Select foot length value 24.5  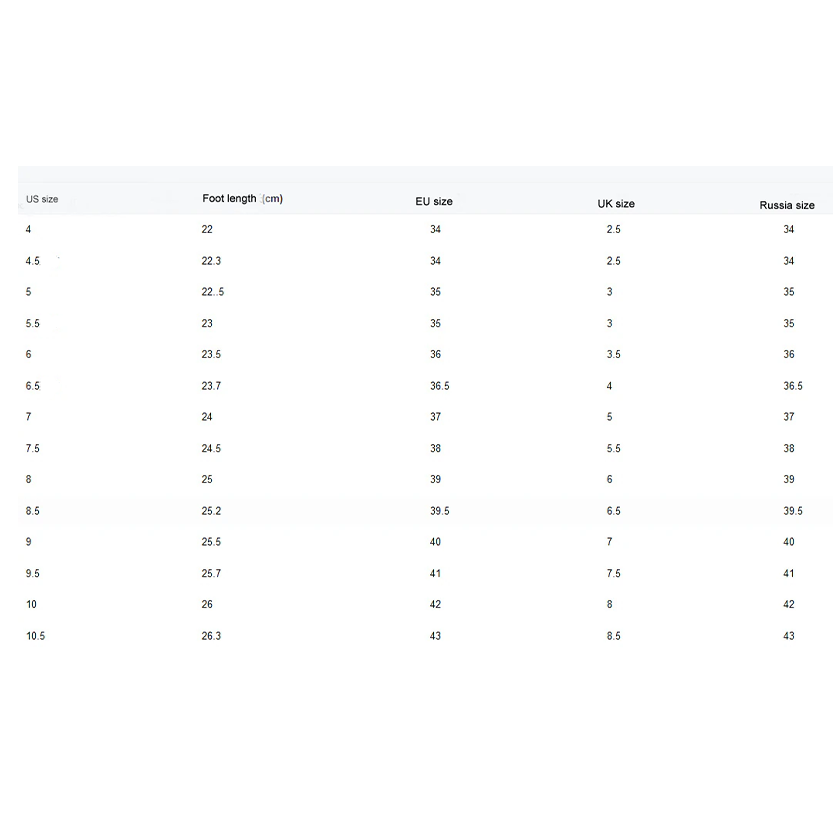211,449
